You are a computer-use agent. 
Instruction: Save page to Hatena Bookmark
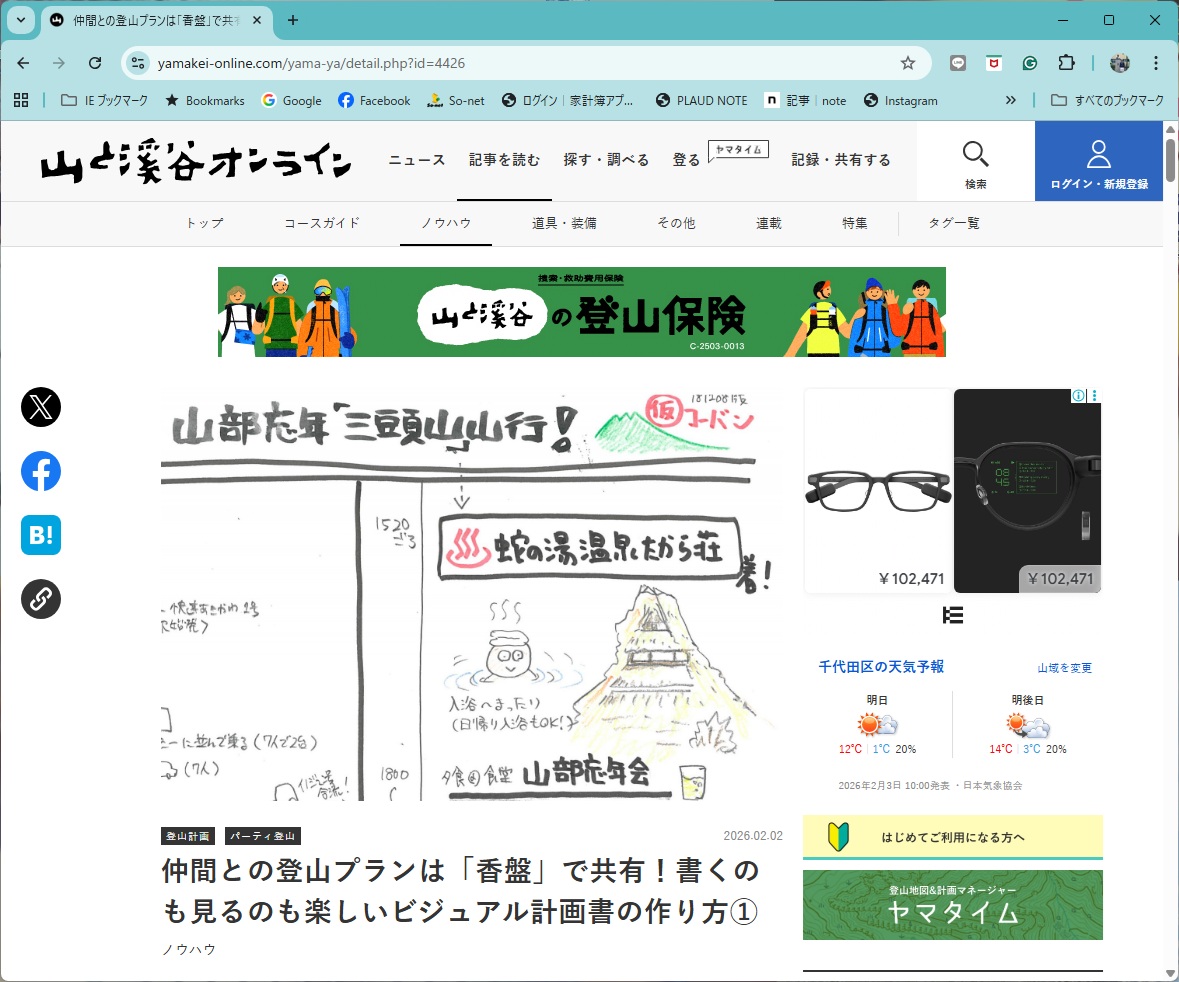(40, 535)
